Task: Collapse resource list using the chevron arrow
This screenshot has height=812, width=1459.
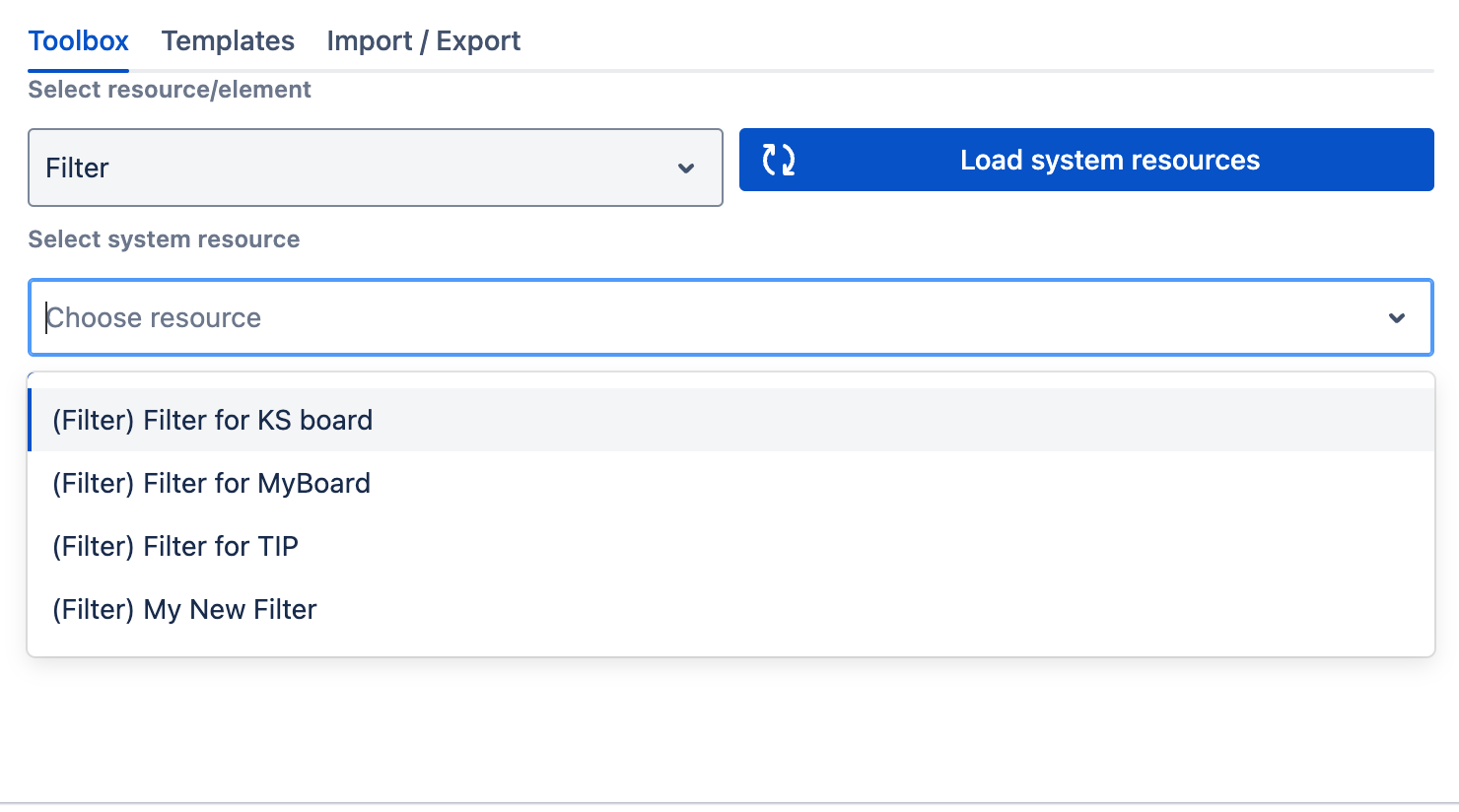Action: 1396,318
